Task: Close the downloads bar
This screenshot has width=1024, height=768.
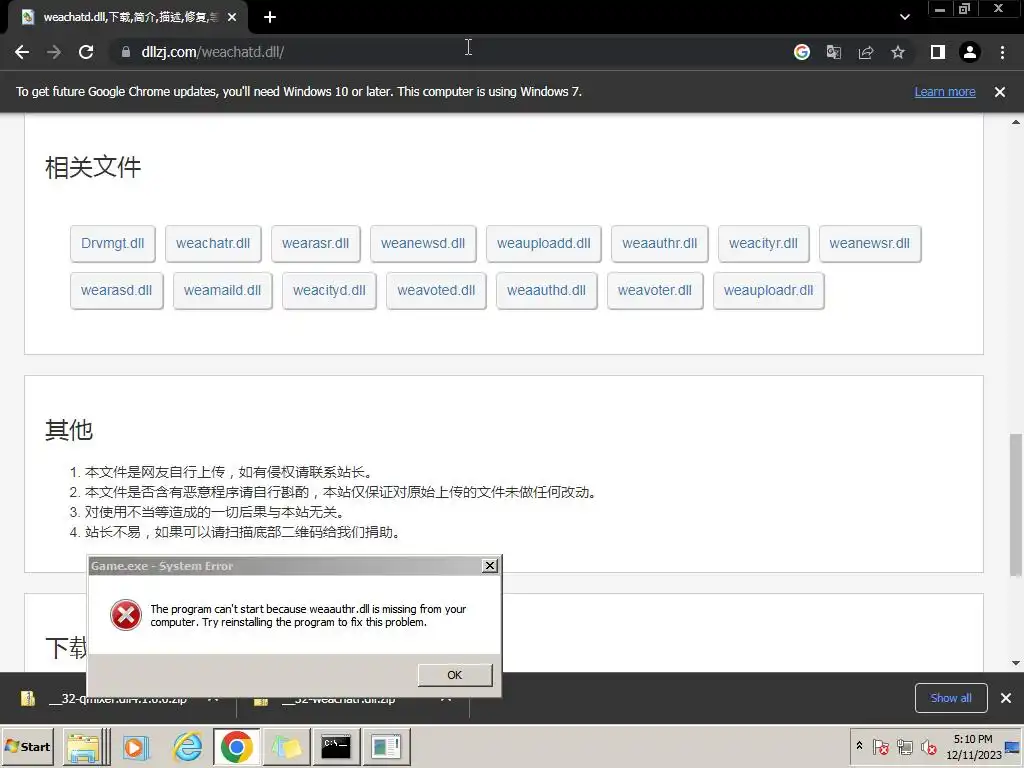Action: (x=1006, y=698)
